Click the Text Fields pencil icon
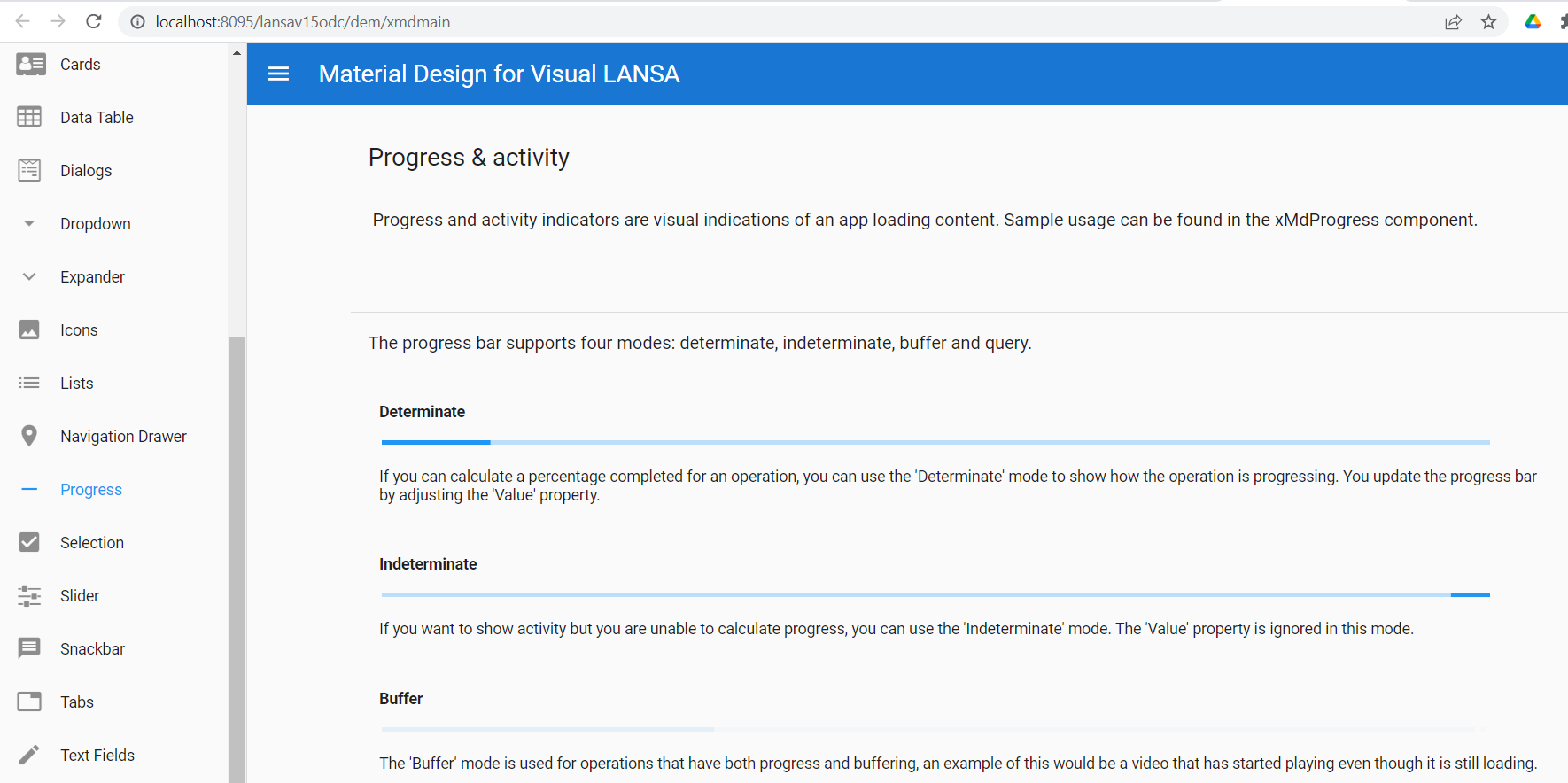Image resolution: width=1568 pixels, height=783 pixels. pos(29,755)
